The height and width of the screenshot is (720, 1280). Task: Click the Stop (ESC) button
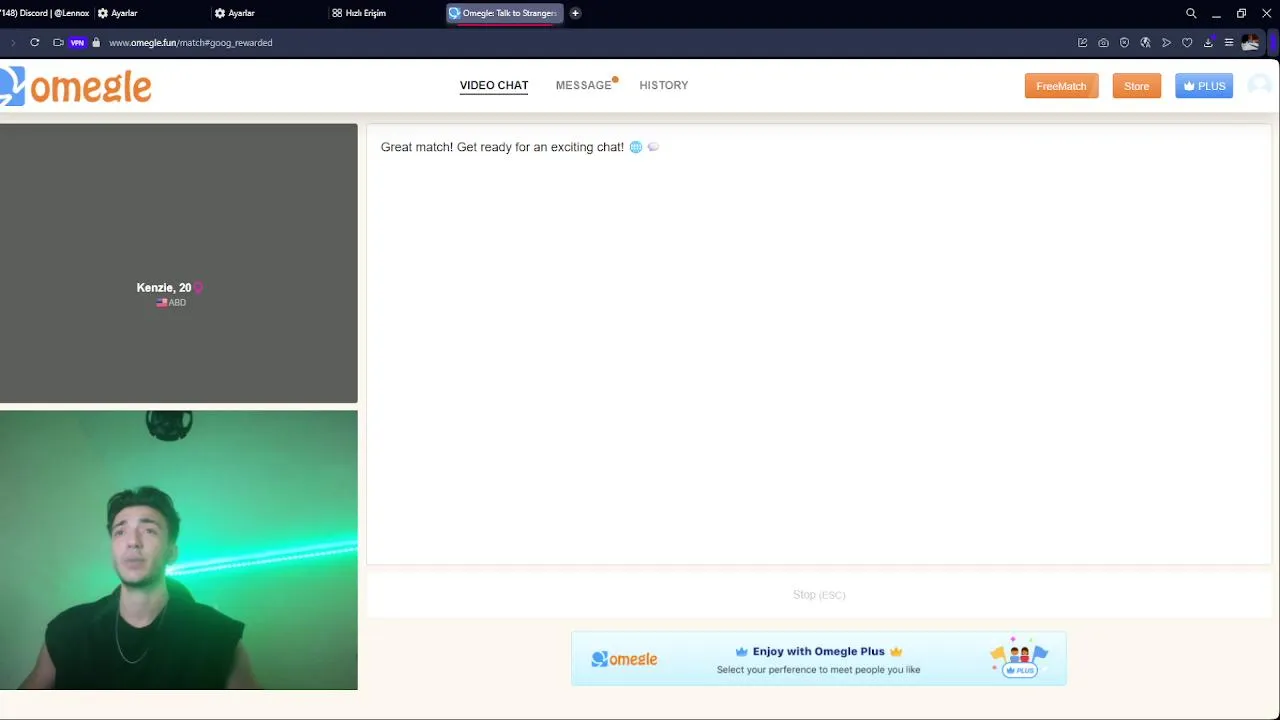click(819, 594)
